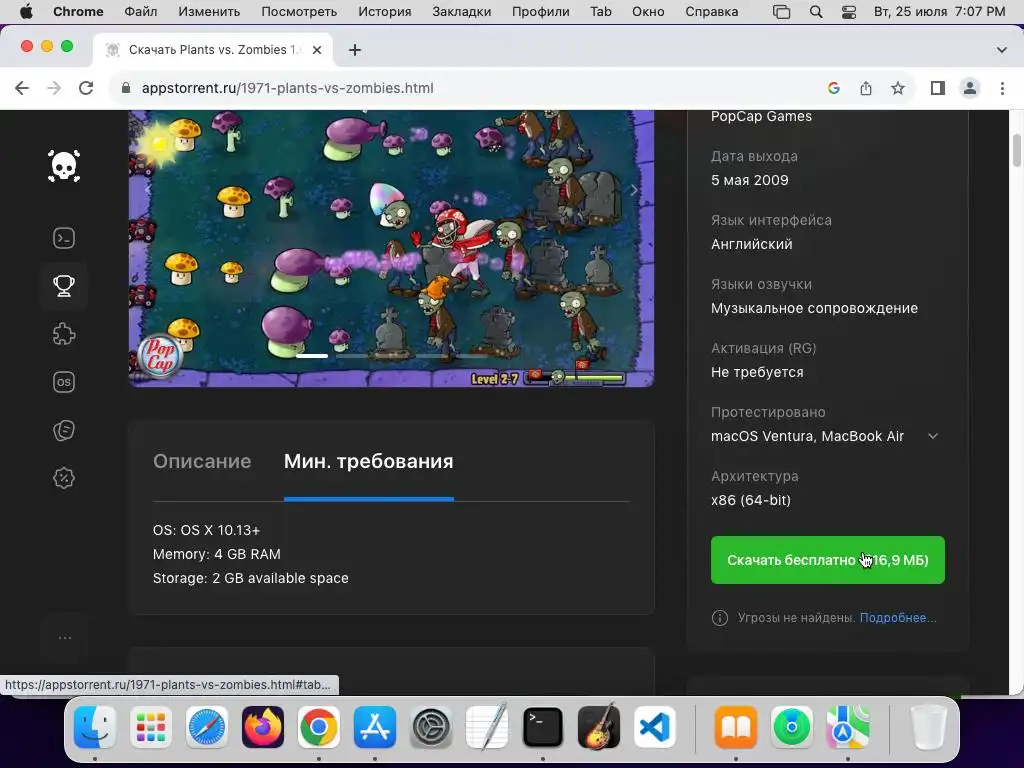
Task: Click the PopCap Games developer text
Action: (x=761, y=116)
